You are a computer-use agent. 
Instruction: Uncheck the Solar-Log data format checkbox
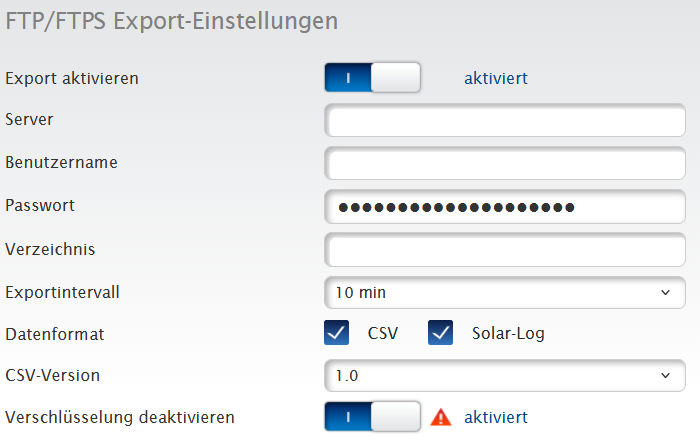tap(441, 334)
